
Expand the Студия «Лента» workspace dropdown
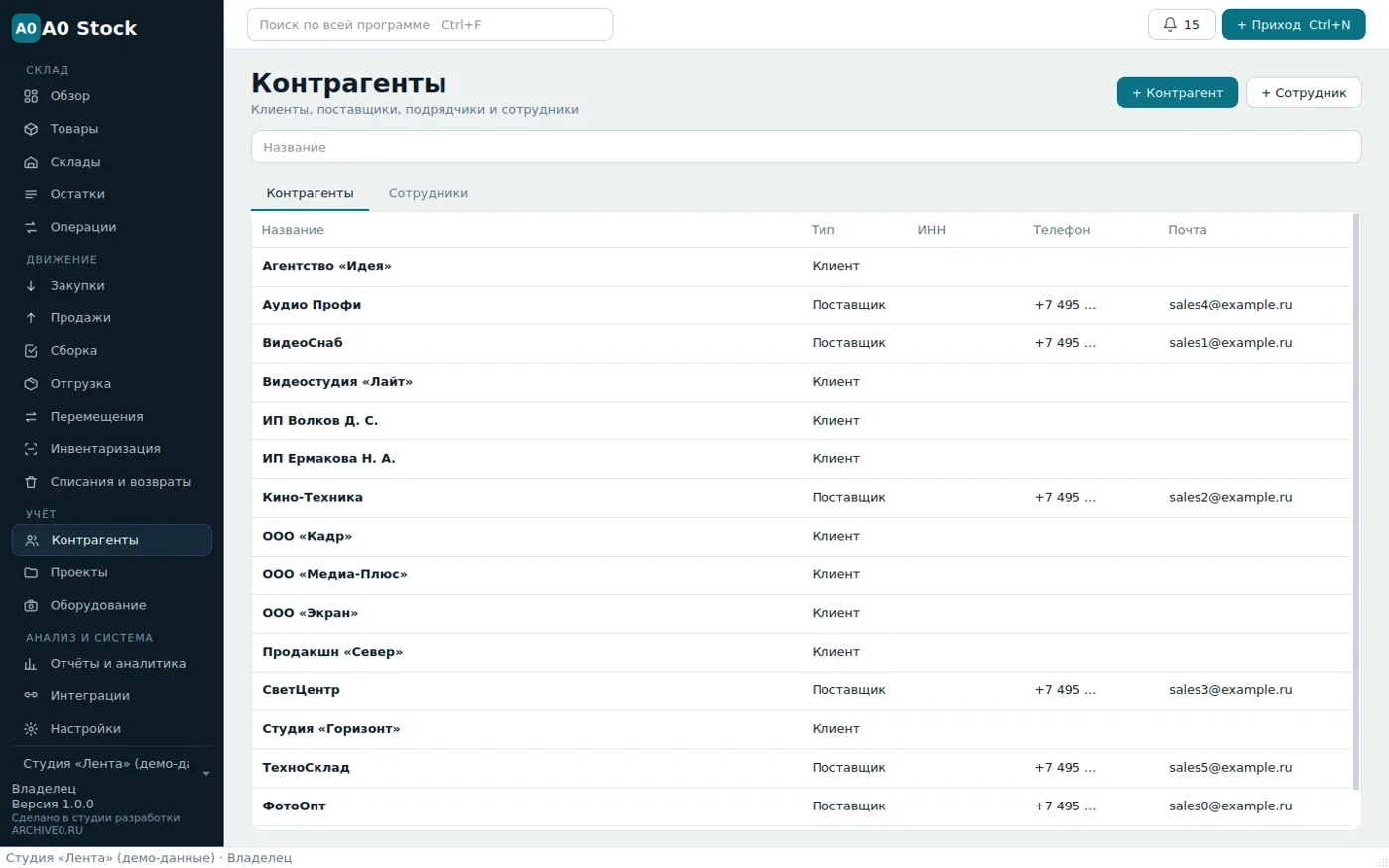click(112, 764)
